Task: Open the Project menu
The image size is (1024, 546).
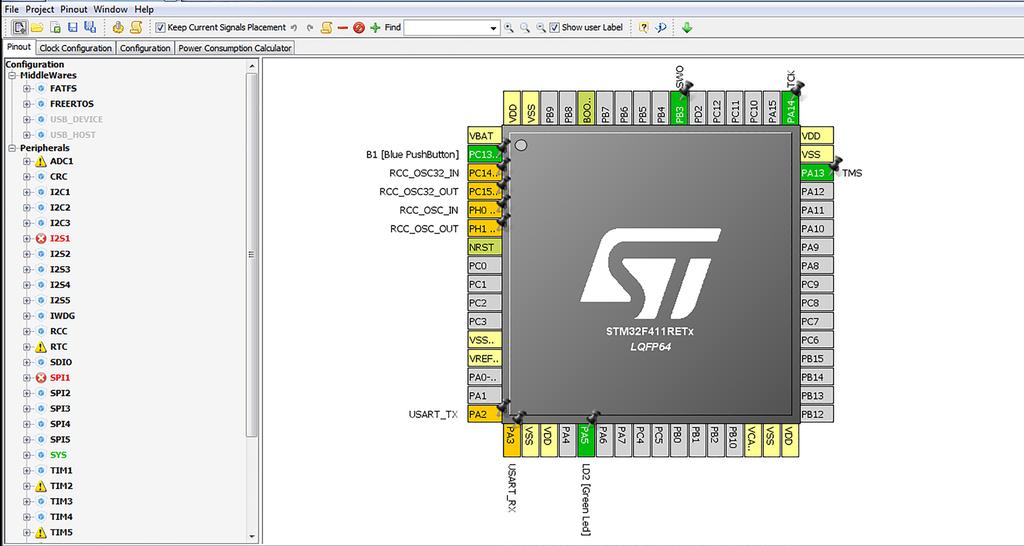Action: point(40,9)
